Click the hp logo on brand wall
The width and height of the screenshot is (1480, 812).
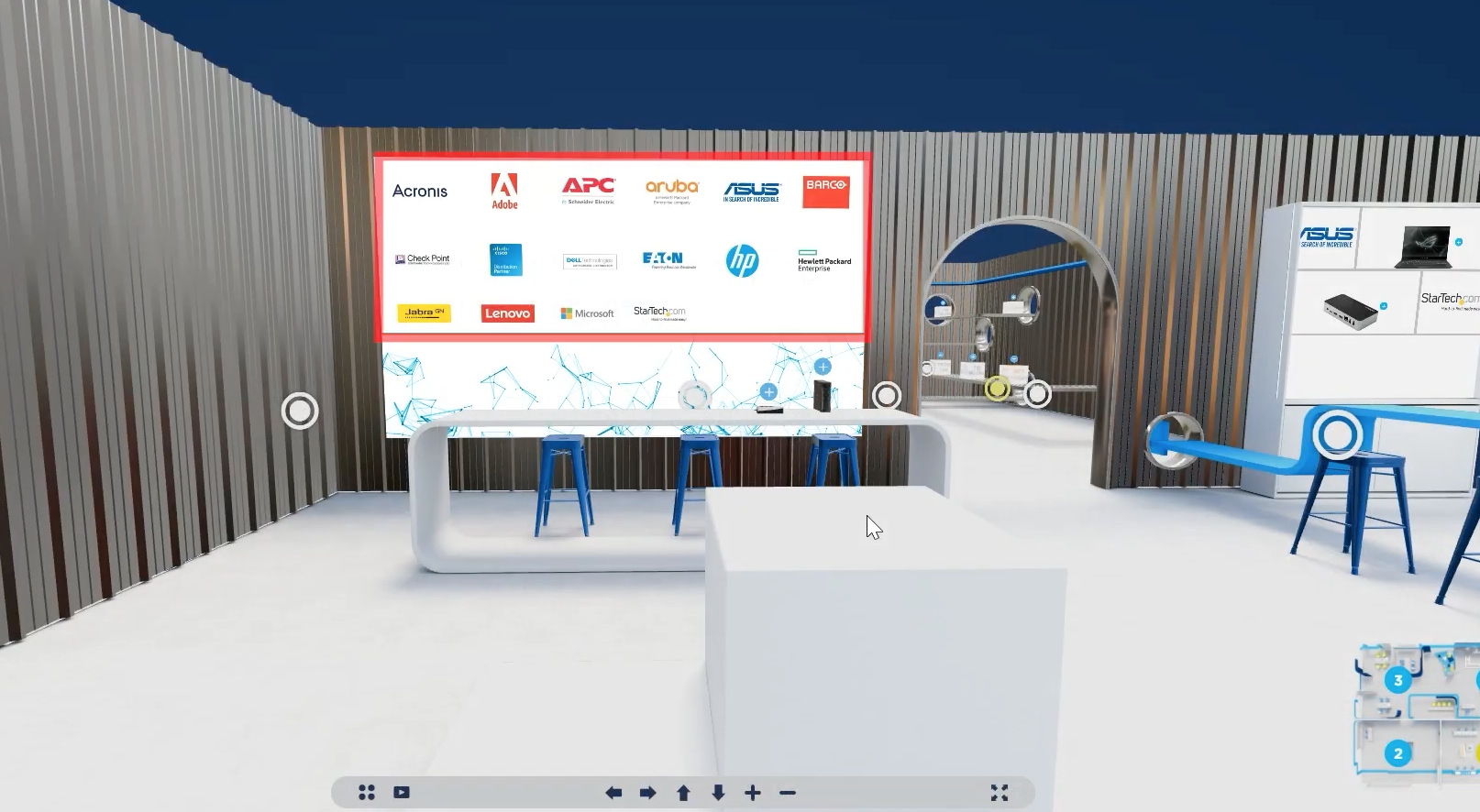coord(742,261)
